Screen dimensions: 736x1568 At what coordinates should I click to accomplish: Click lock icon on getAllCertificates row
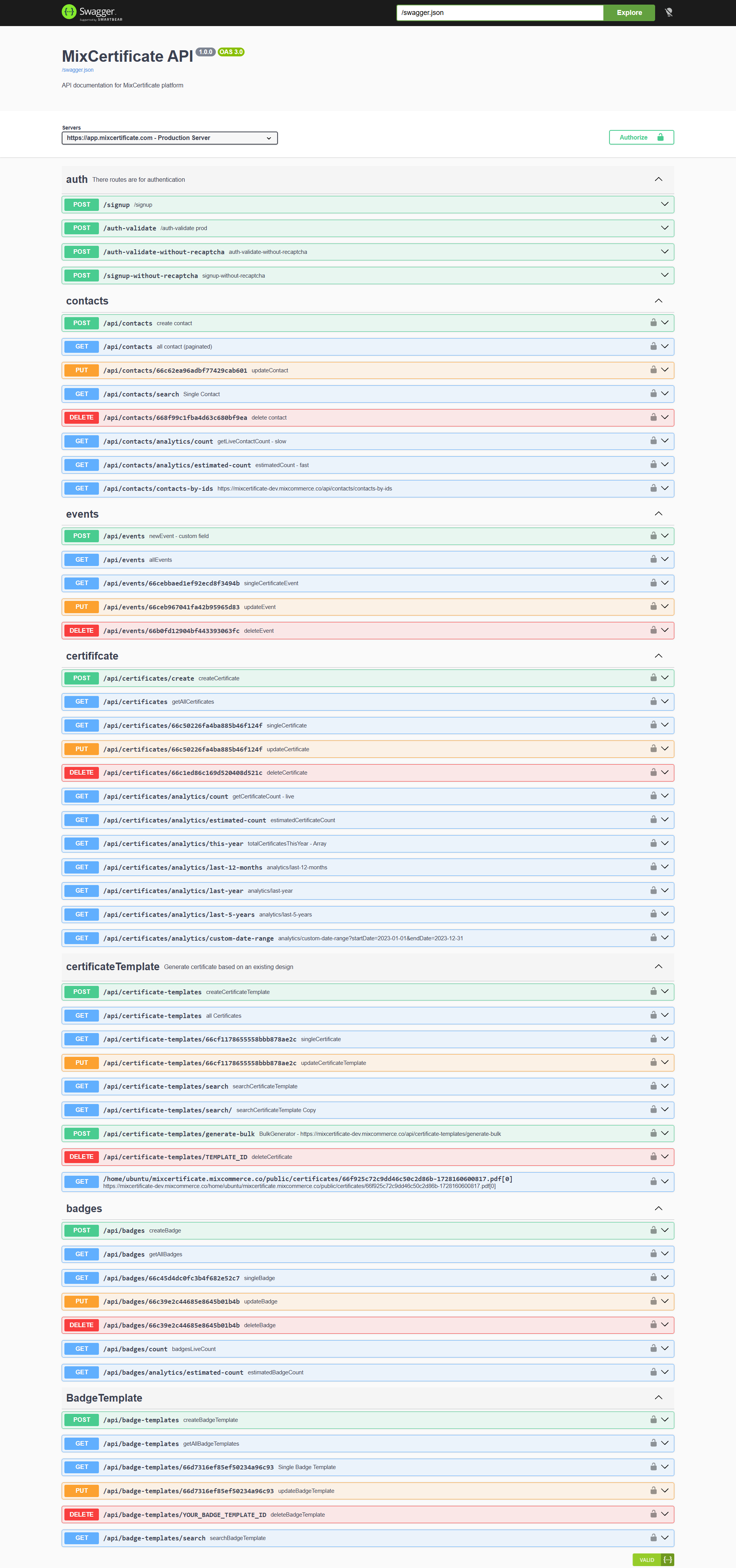pos(653,702)
